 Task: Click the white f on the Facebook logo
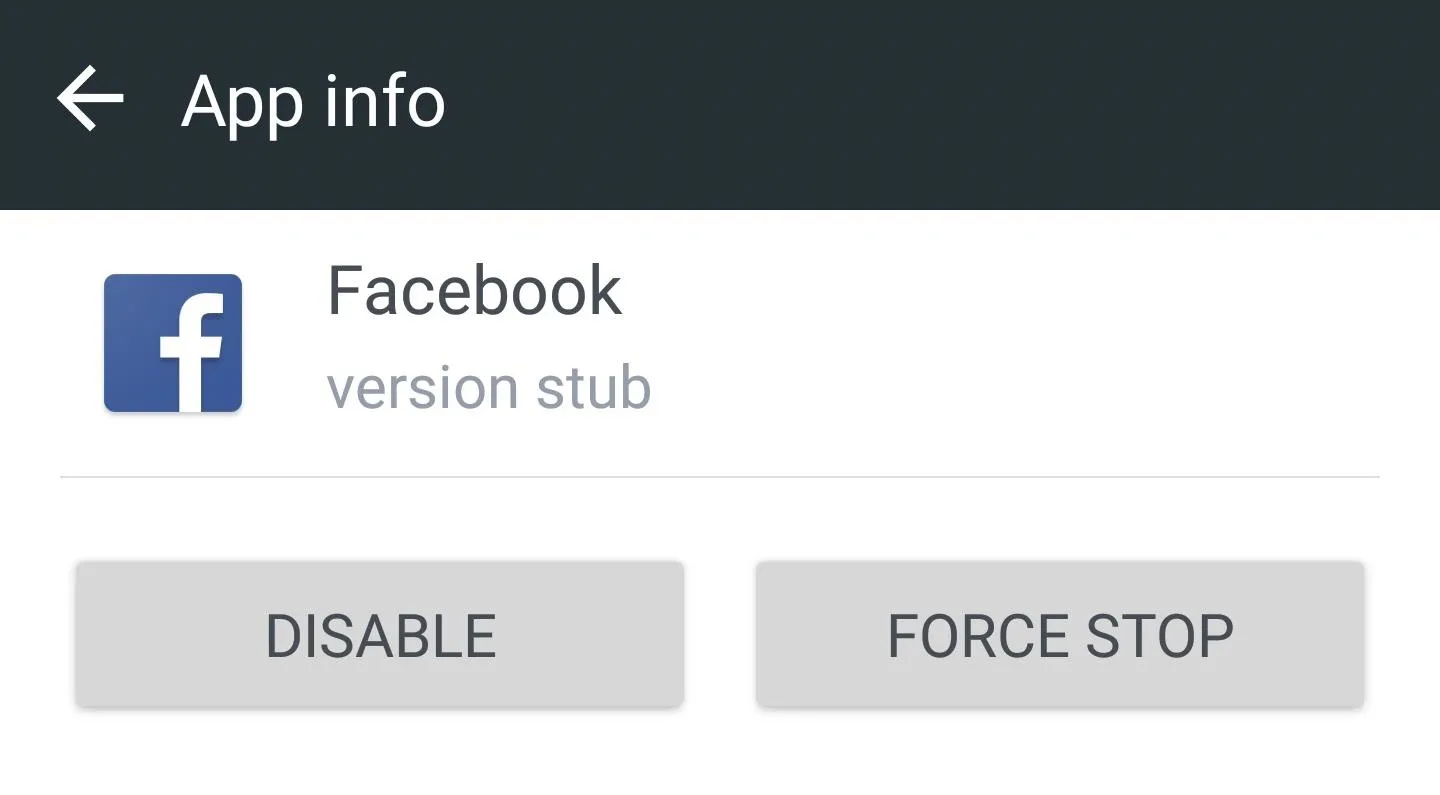tap(192, 352)
